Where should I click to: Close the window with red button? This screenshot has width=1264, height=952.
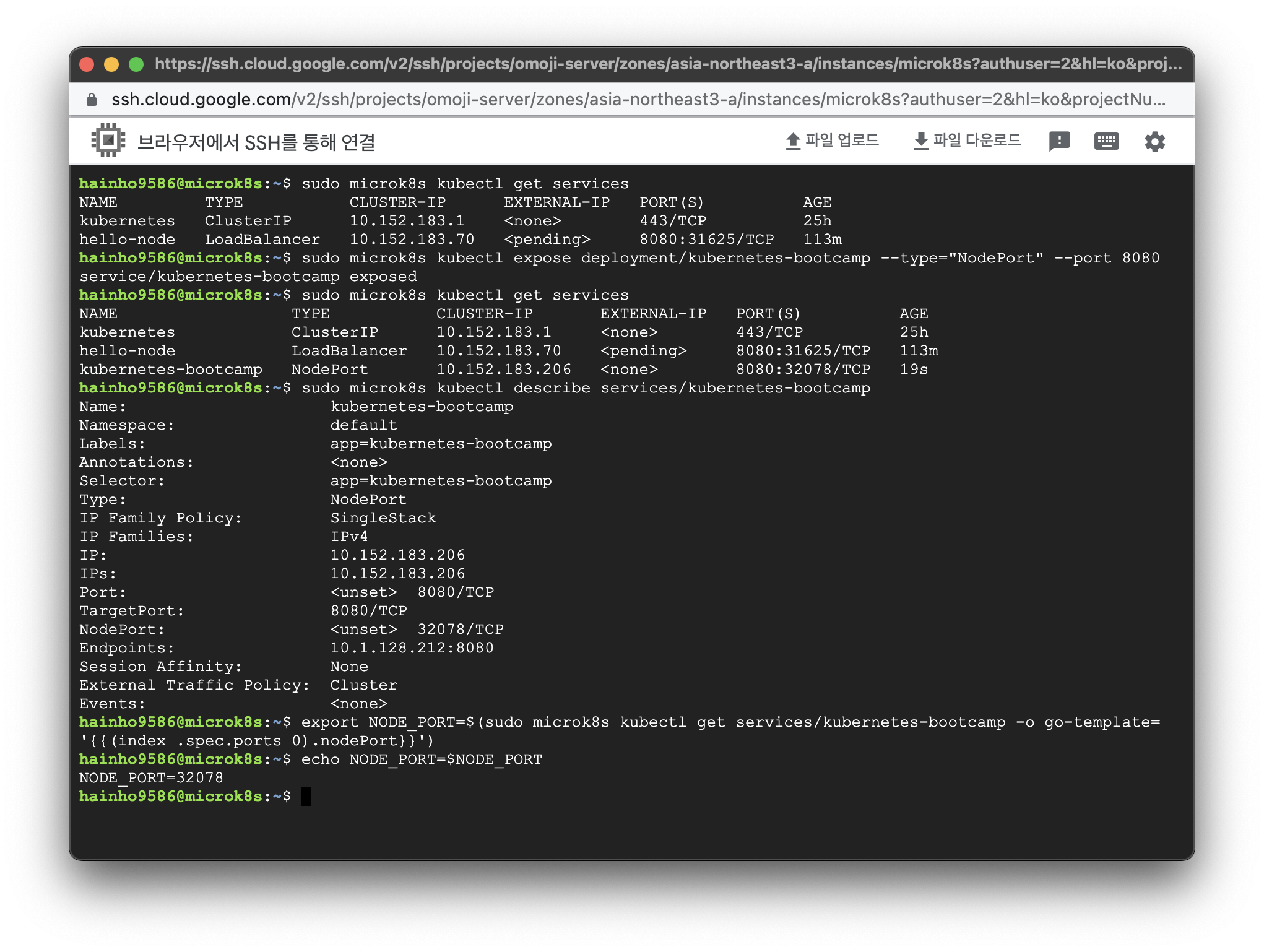[87, 64]
